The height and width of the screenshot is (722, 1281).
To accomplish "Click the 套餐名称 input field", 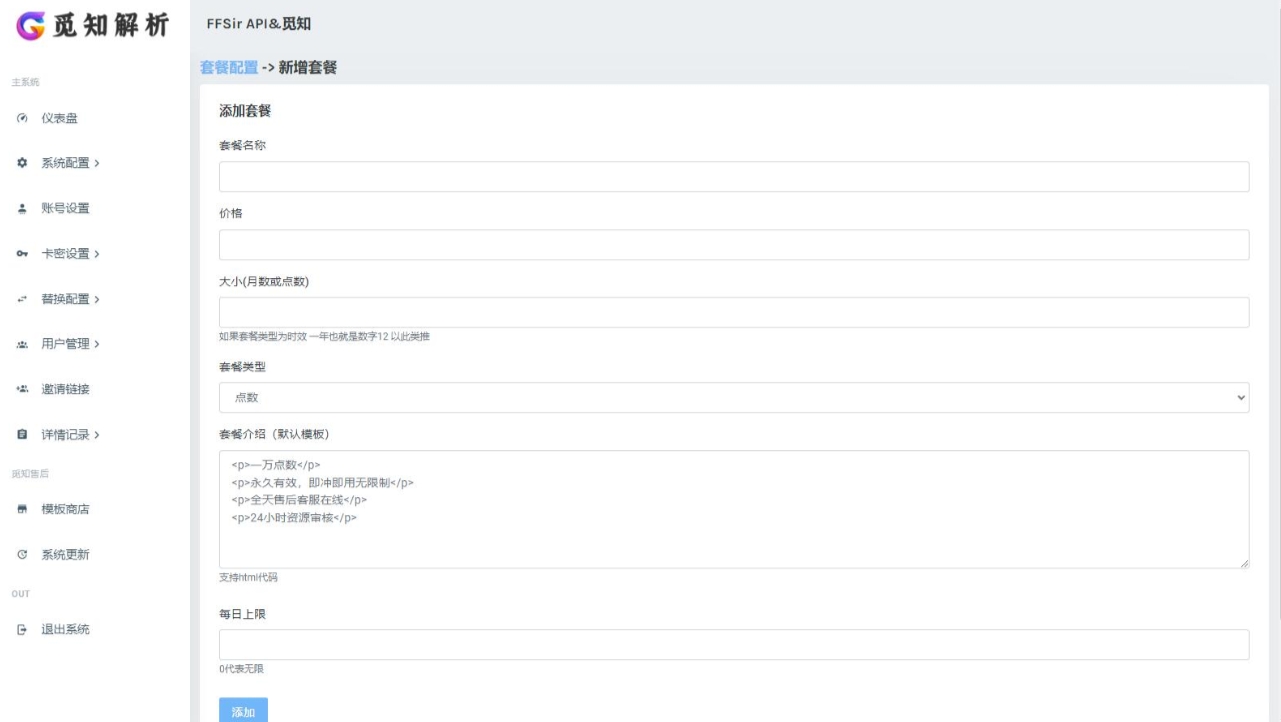I will [x=733, y=177].
